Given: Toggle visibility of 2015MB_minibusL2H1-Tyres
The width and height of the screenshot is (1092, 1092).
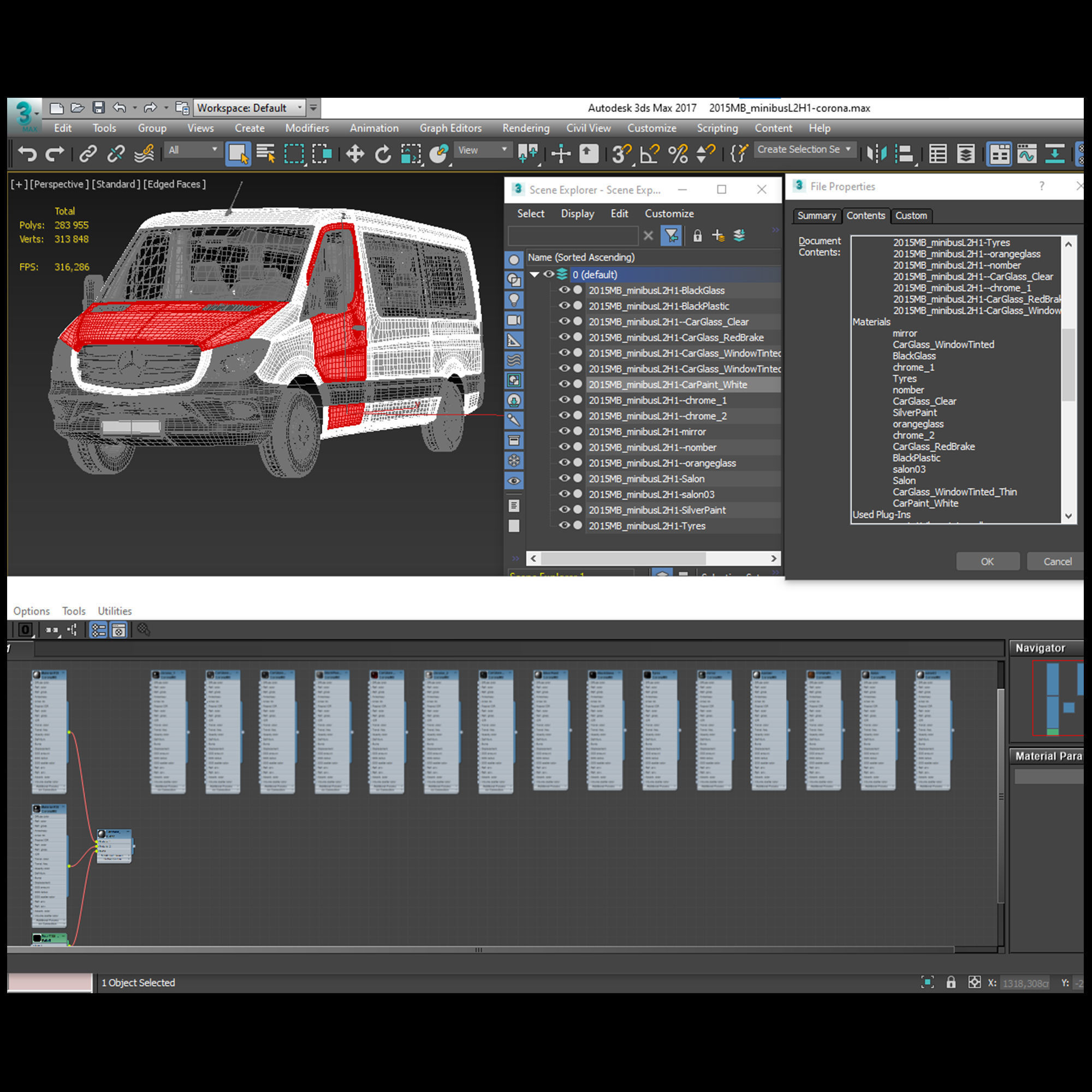Looking at the screenshot, I should point(564,525).
